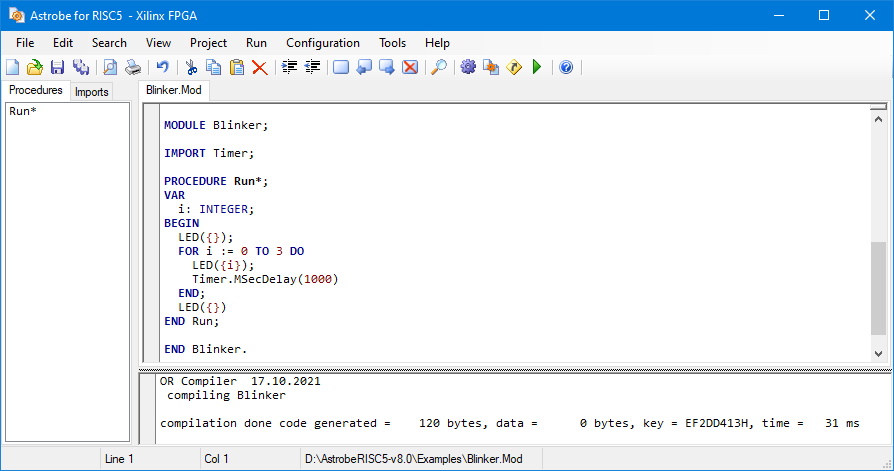Click the Line 1 status bar field
This screenshot has width=894, height=471.
click(x=149, y=459)
